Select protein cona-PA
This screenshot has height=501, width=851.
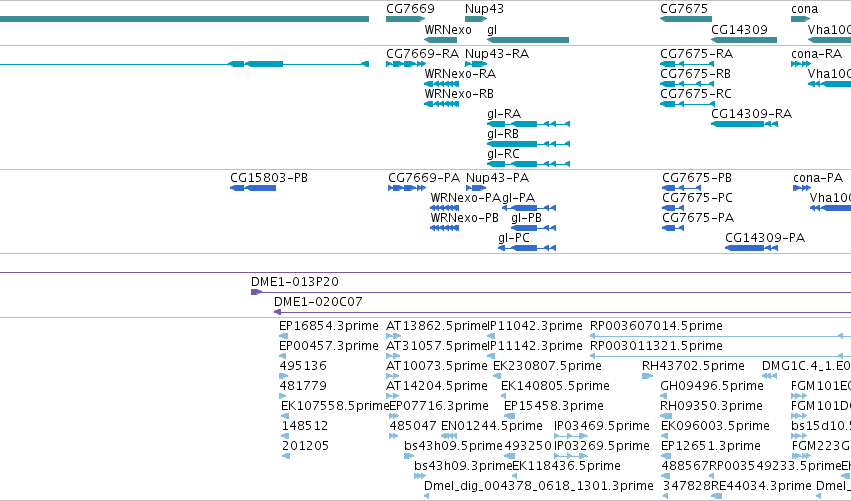pyautogui.click(x=818, y=178)
